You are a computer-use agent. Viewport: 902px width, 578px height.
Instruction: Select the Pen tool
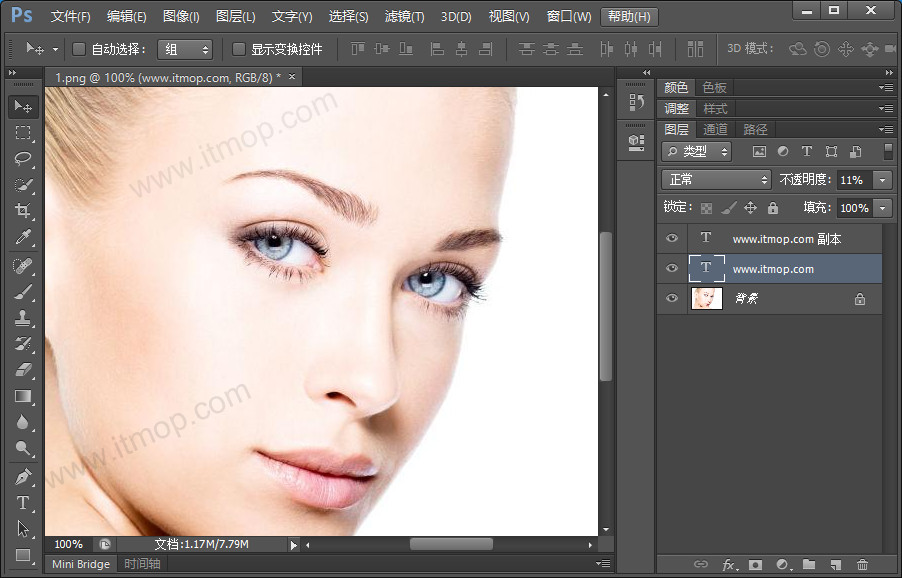(23, 477)
